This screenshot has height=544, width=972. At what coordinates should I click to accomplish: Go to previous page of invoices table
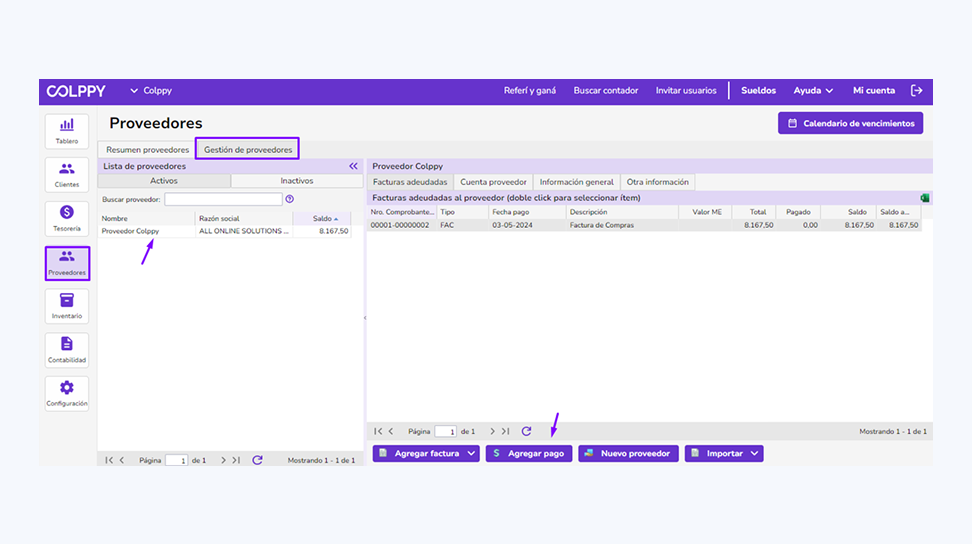point(391,431)
